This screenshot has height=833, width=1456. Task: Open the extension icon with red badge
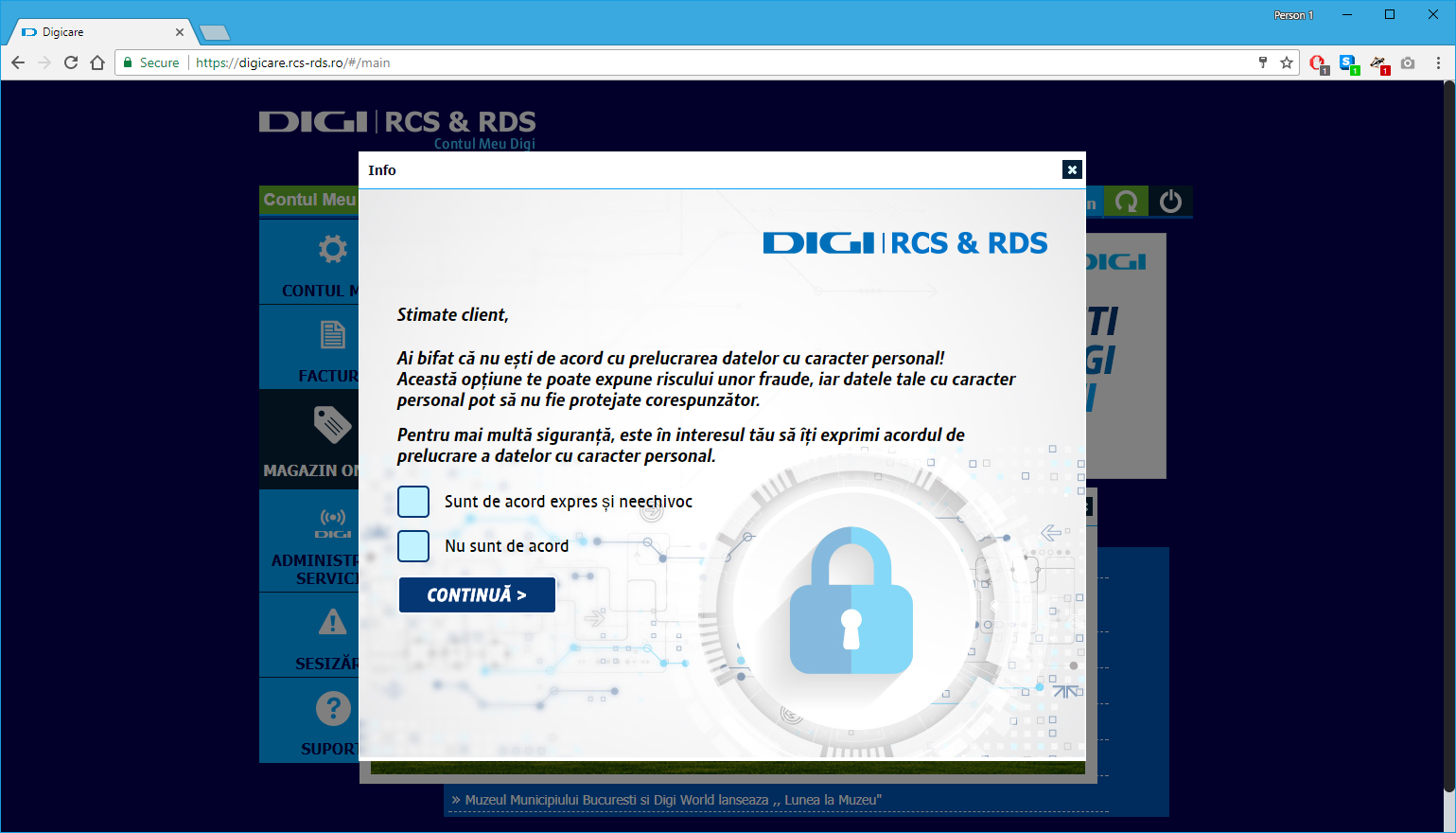click(1378, 63)
